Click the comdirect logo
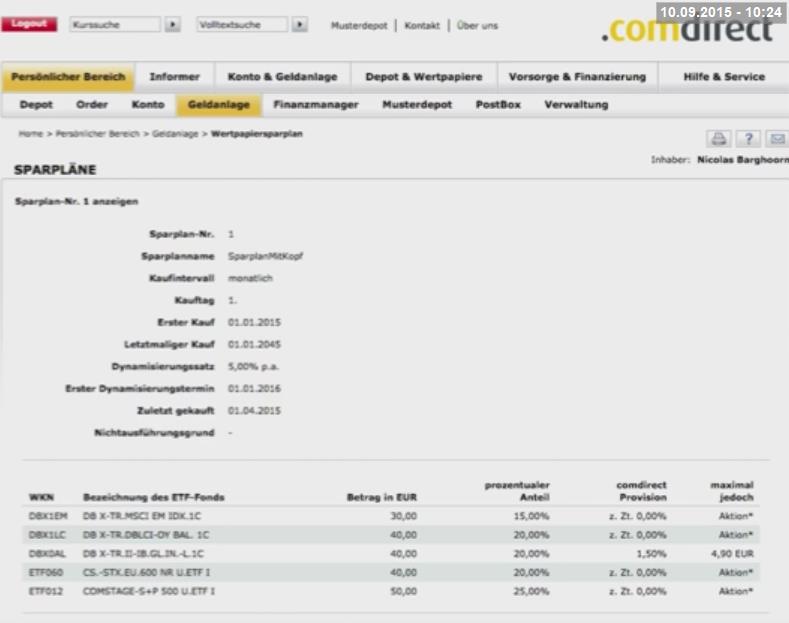This screenshot has width=789, height=623. 687,29
